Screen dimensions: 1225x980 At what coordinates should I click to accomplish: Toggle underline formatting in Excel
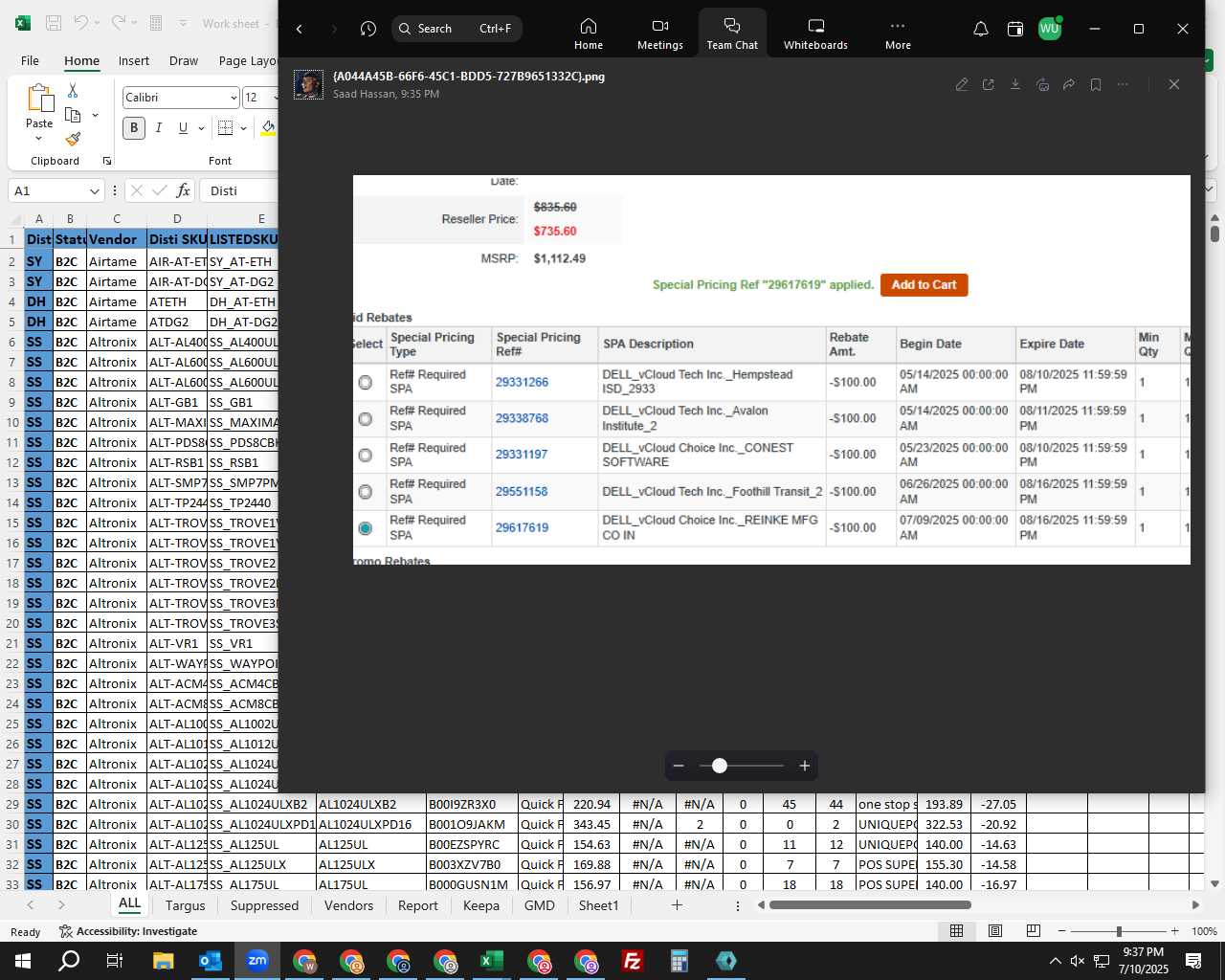click(x=183, y=127)
